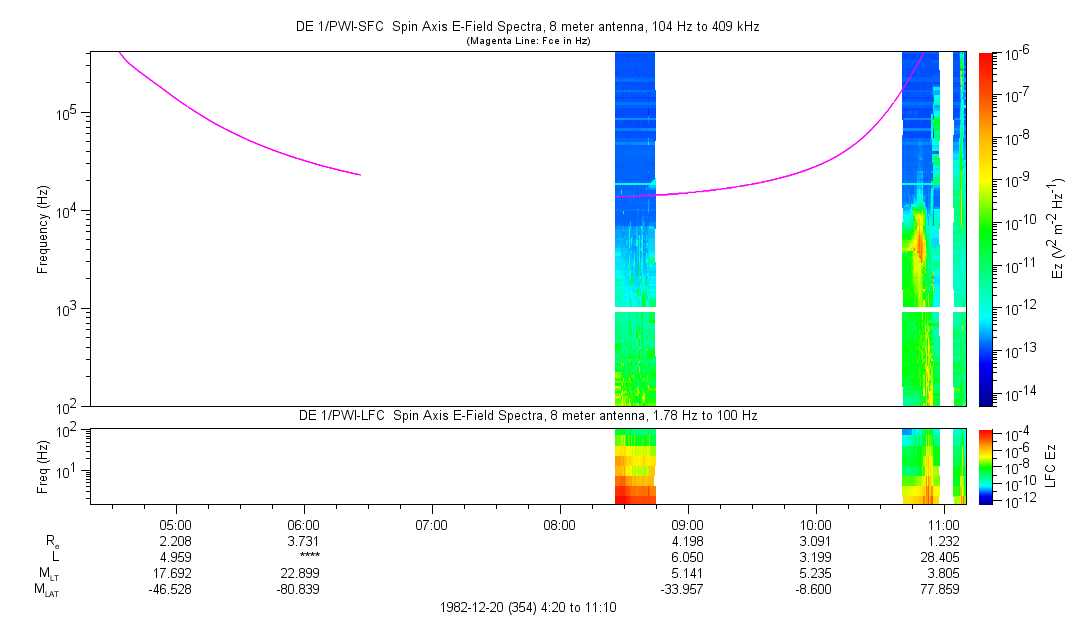
Task: Click the 'Magenta Line: Fce in Hz' subtitle
Action: pyautogui.click(x=528, y=41)
